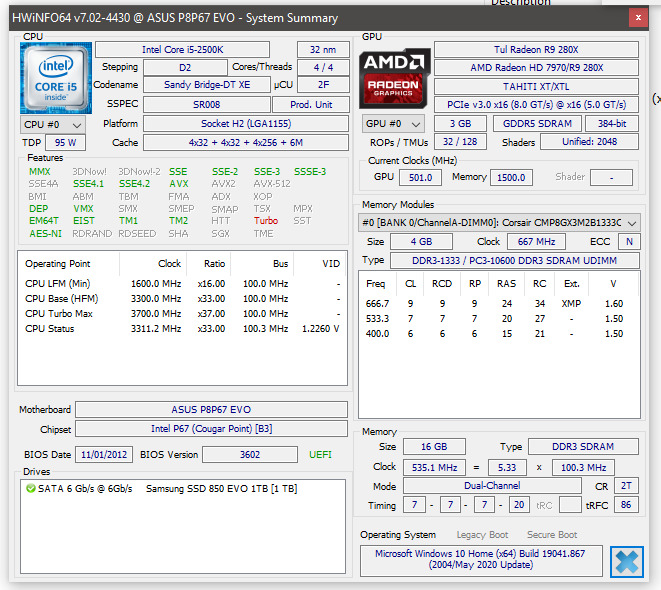Click the AMD Radeon Graphics logo

point(394,79)
